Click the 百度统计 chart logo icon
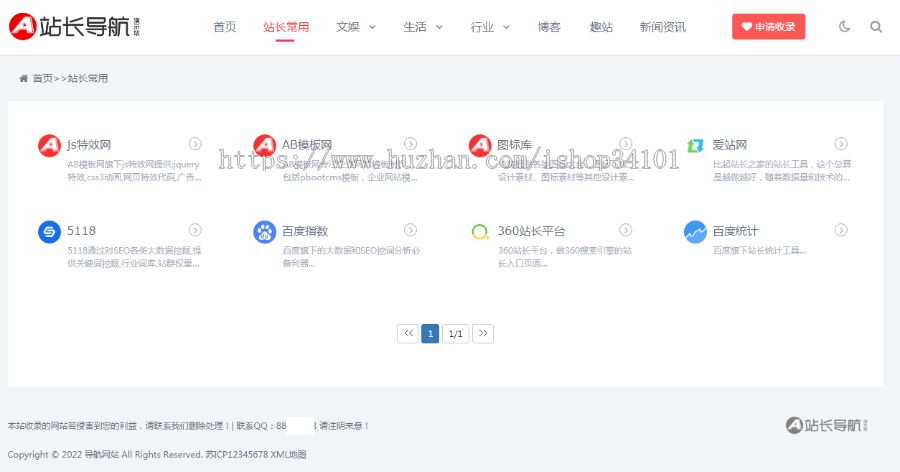 coord(695,231)
